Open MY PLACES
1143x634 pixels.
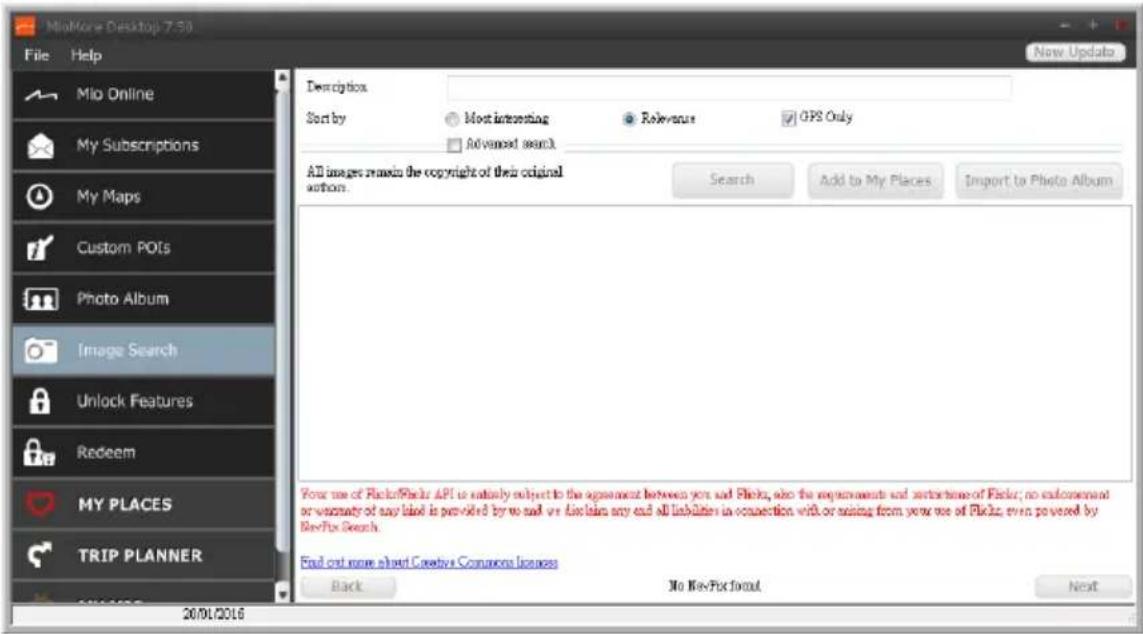[144, 504]
